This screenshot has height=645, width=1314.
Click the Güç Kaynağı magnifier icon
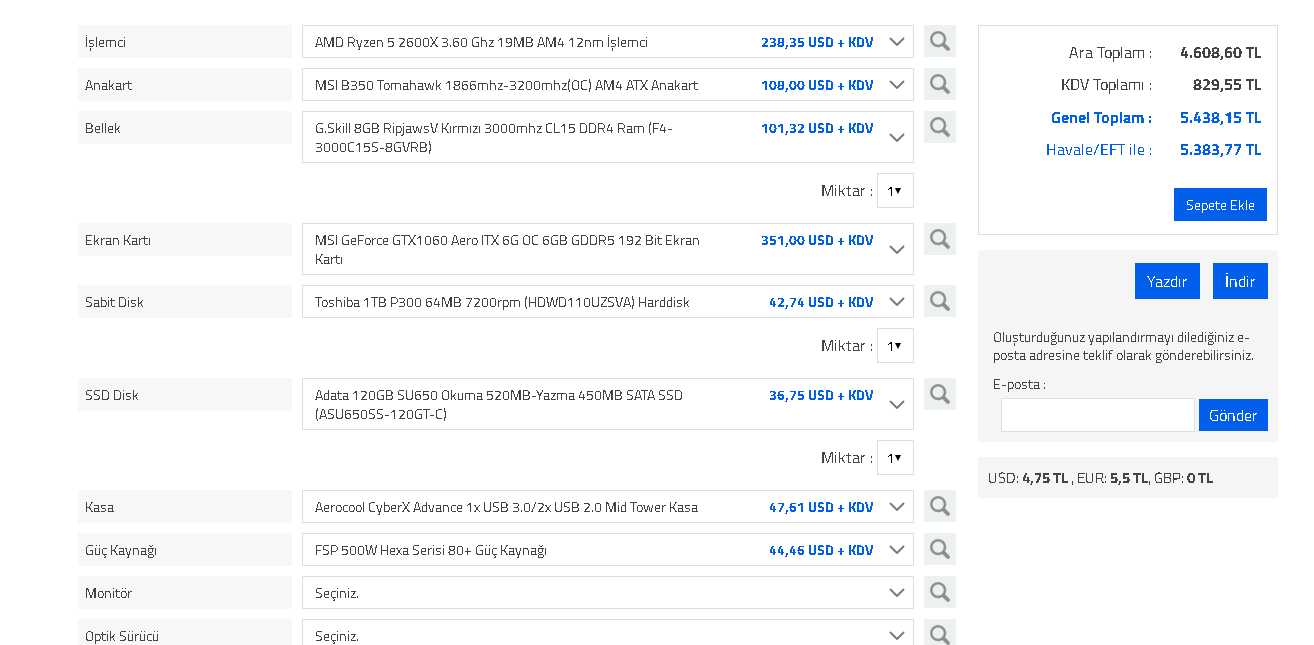coord(940,549)
